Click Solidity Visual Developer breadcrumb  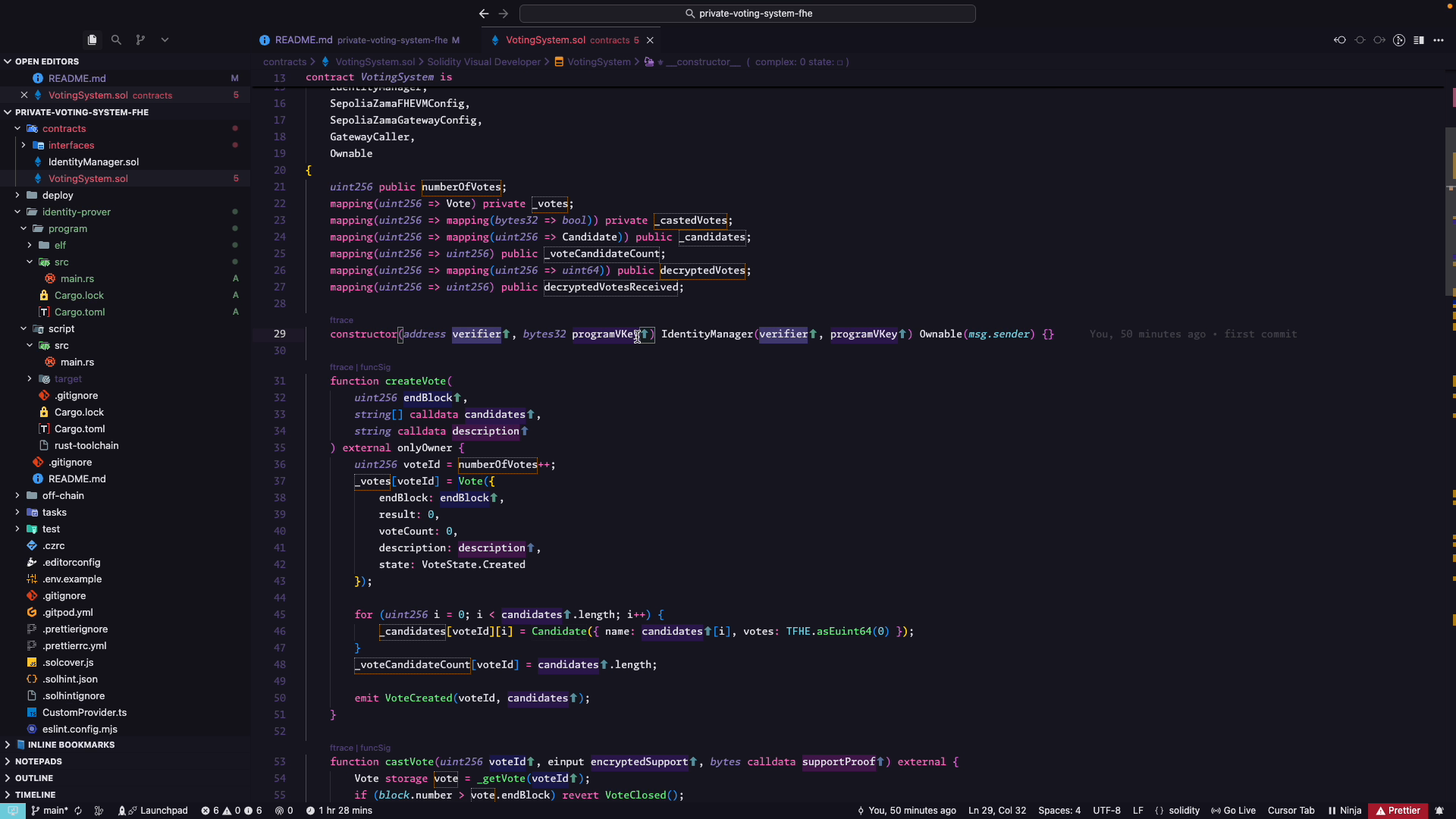point(484,62)
